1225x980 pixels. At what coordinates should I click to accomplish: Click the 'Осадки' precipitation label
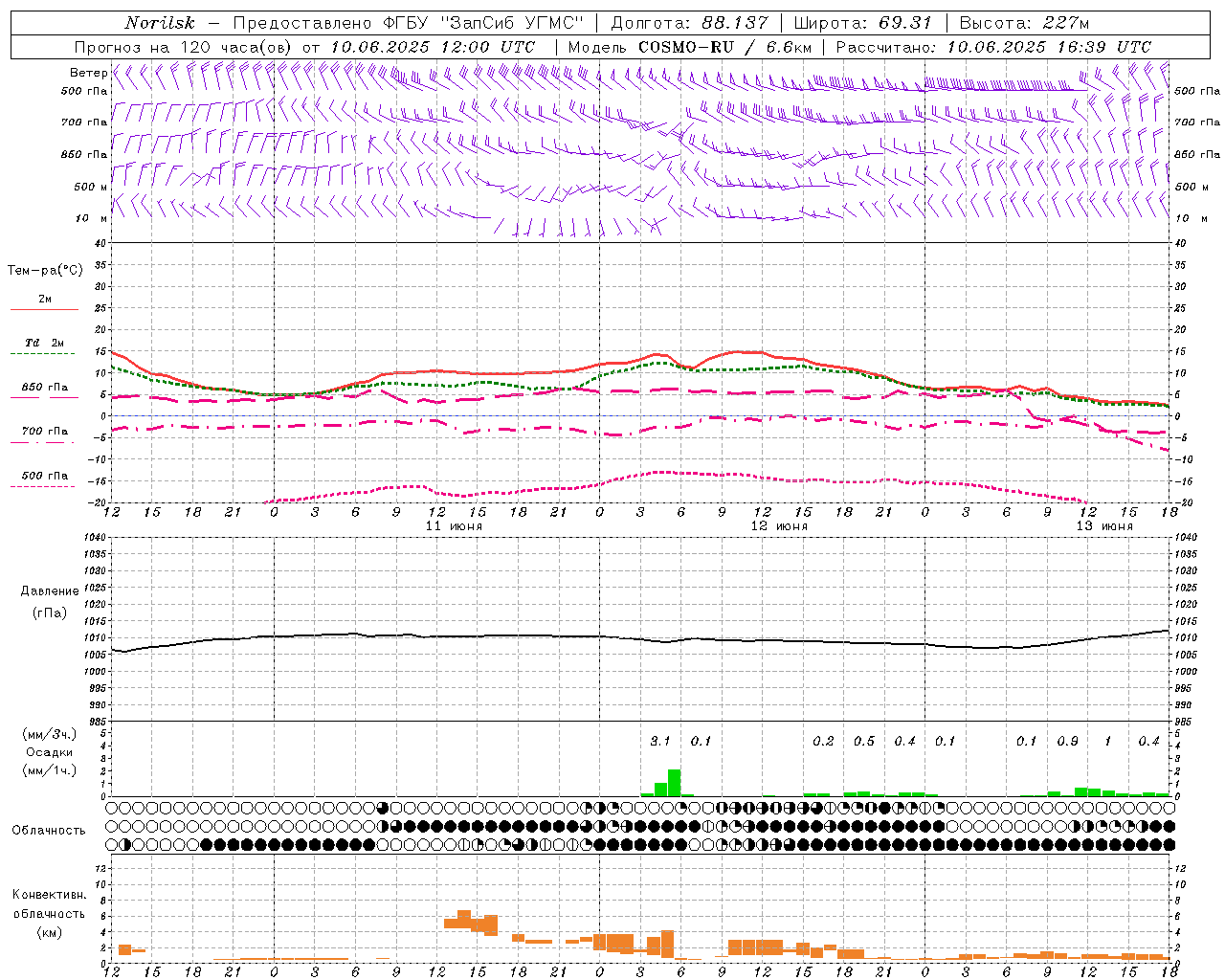pos(49,752)
